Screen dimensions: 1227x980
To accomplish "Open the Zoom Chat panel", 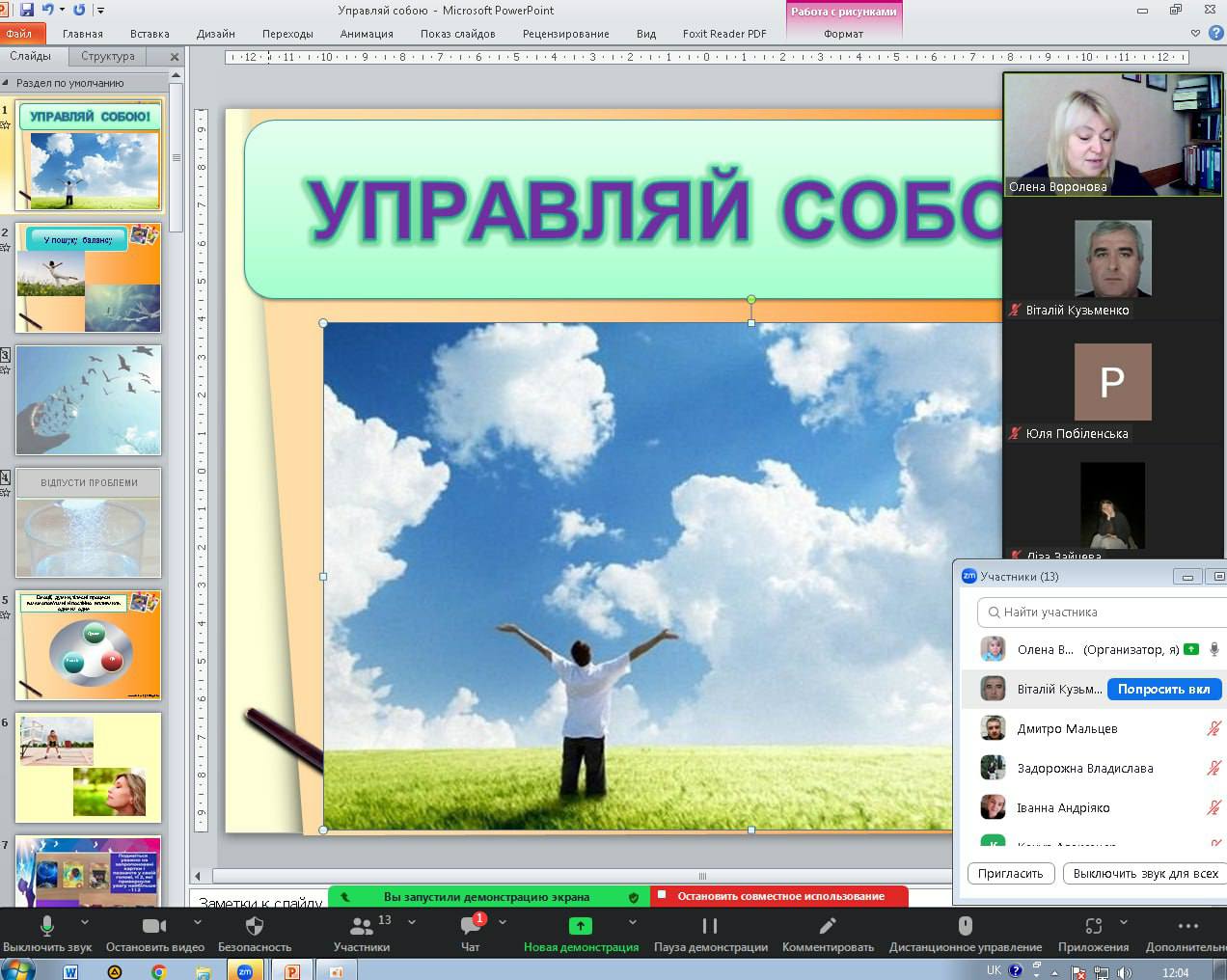I will [471, 927].
